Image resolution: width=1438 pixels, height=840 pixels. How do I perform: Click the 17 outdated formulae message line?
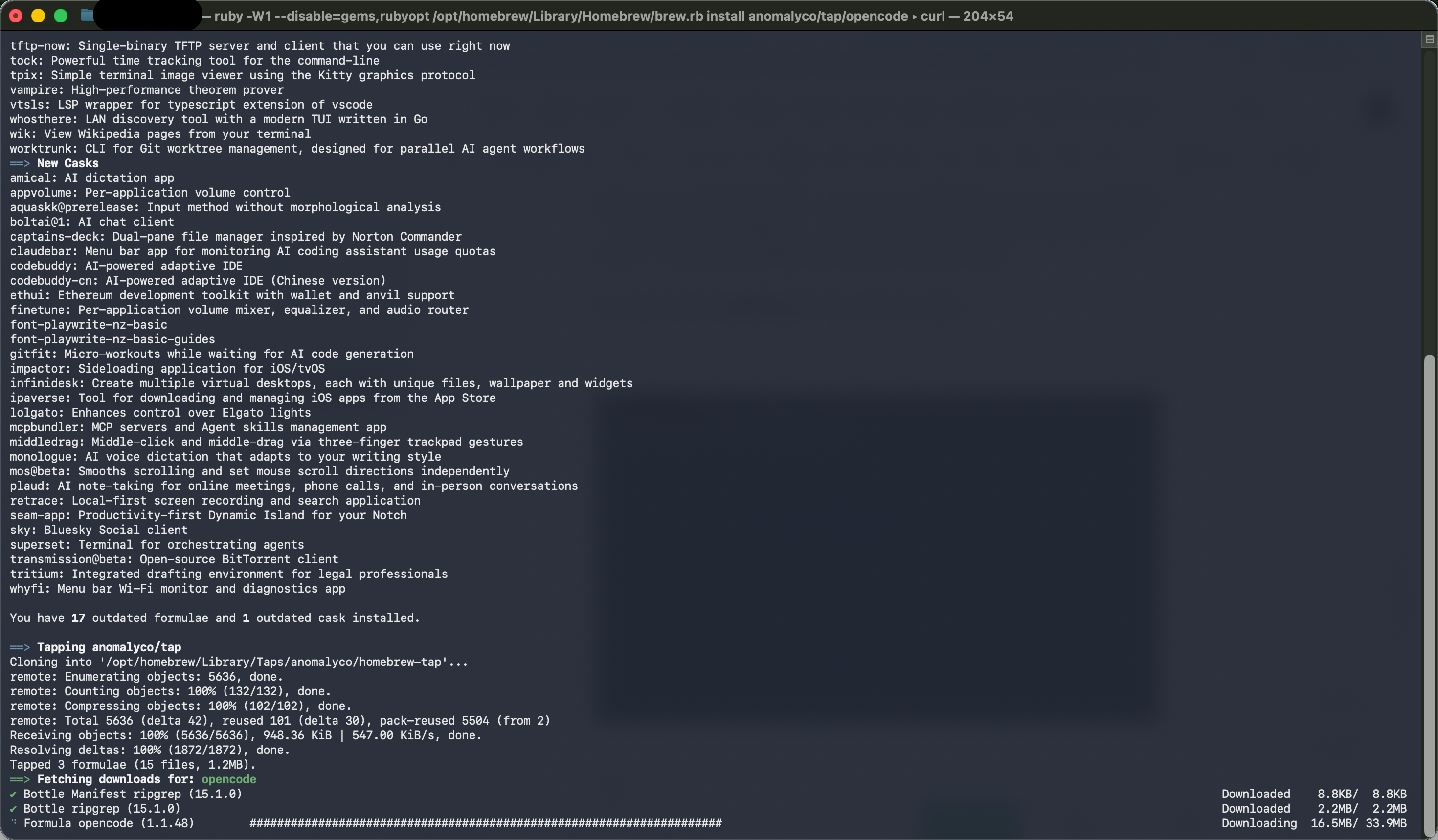click(x=215, y=618)
